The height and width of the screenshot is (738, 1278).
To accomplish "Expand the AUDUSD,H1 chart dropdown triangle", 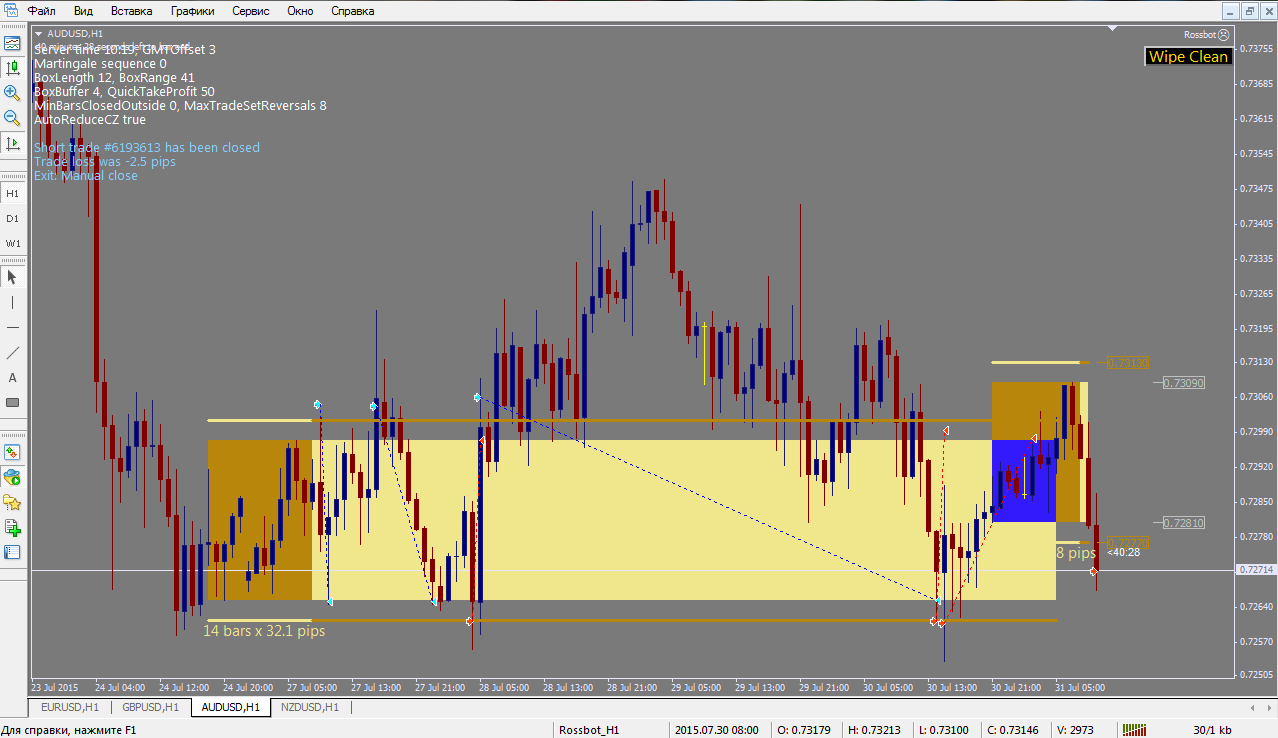I will point(38,33).
